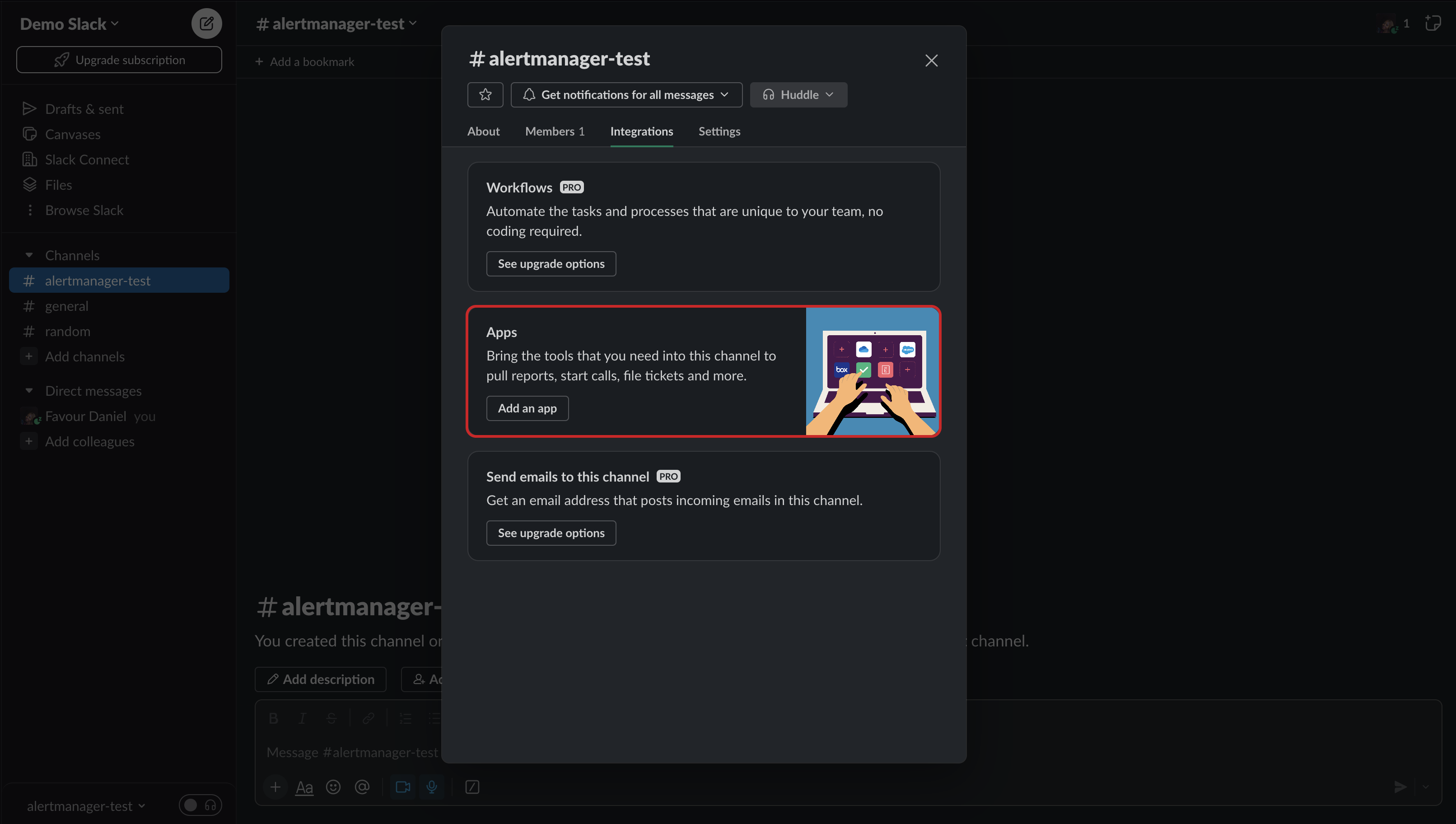
Task: Click the Add an app button
Action: 527,408
